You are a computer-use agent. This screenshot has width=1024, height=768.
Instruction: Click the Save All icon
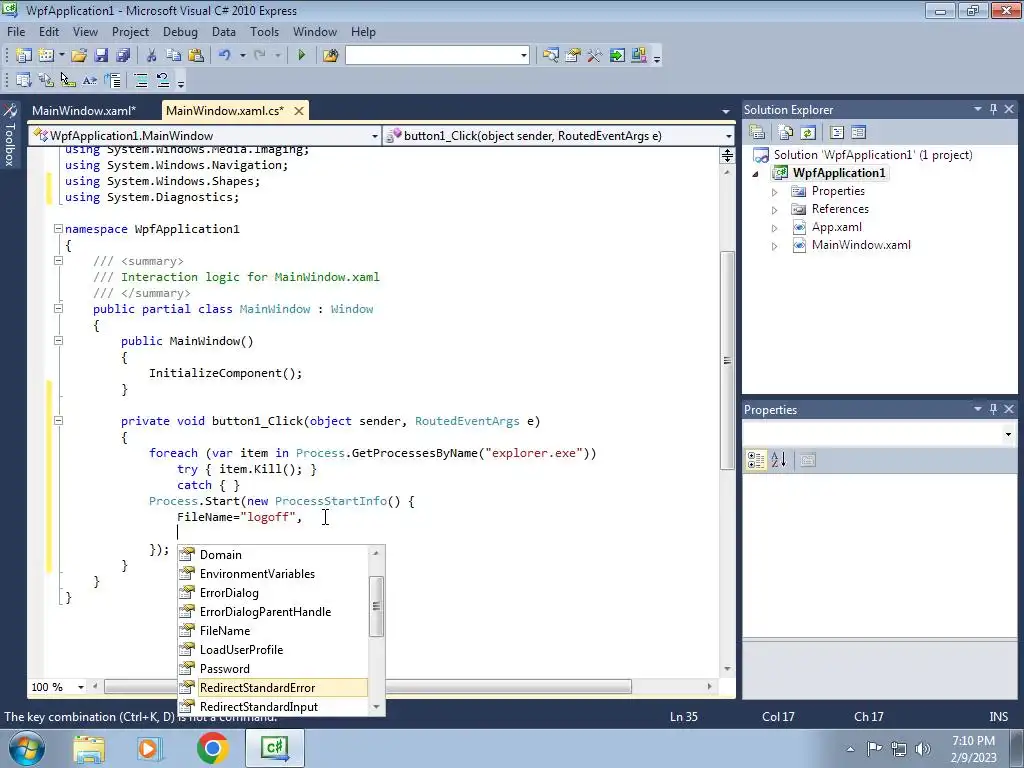[123, 56]
